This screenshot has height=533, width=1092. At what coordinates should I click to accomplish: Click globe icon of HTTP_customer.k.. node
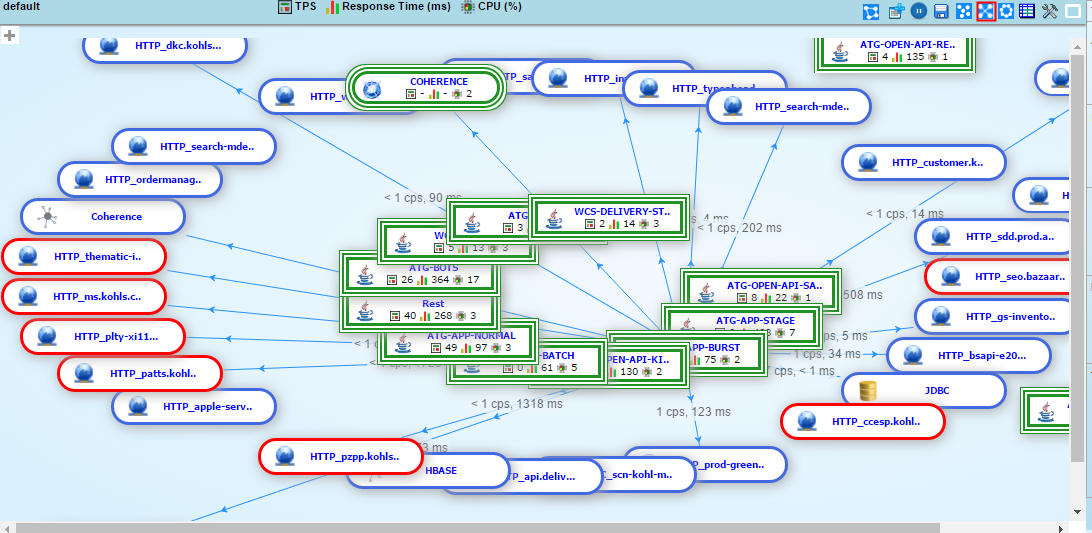pyautogui.click(x=868, y=162)
